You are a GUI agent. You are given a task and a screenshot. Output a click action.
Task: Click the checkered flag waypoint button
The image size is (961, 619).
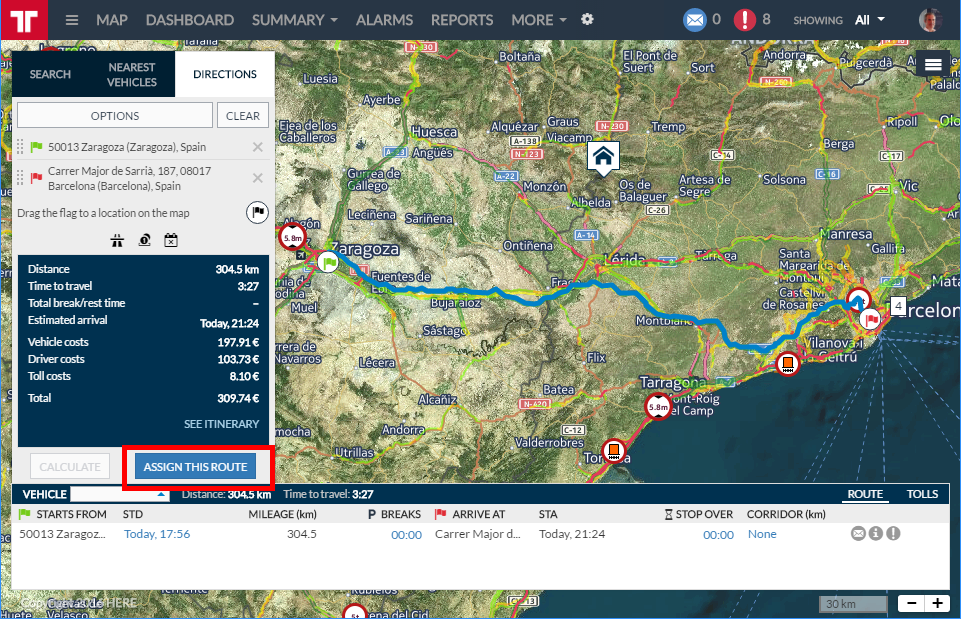257,212
